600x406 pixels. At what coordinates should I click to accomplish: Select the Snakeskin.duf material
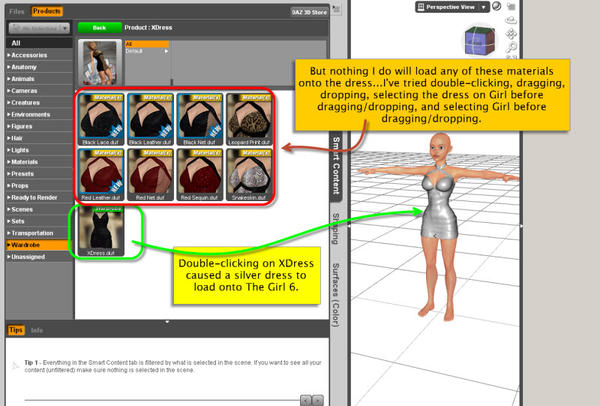pos(249,175)
